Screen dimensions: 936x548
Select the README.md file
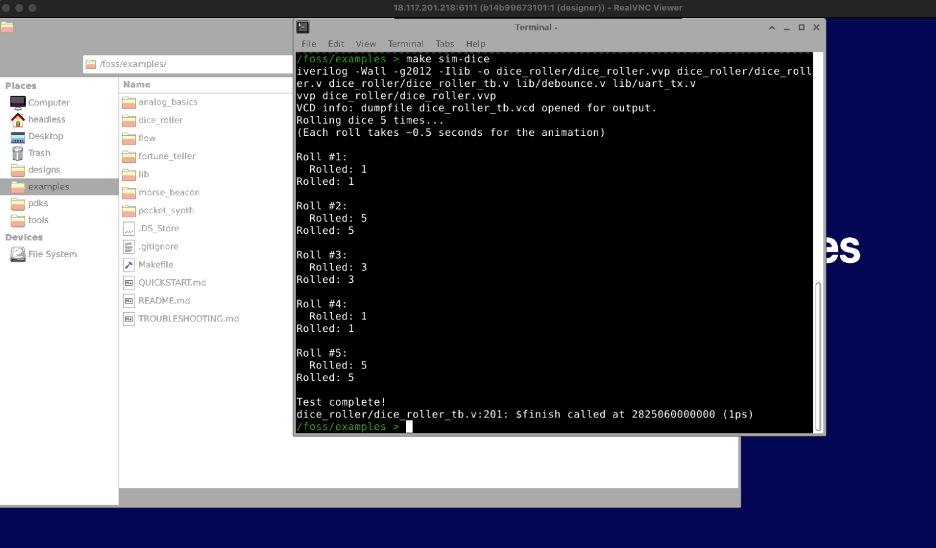click(x=163, y=300)
